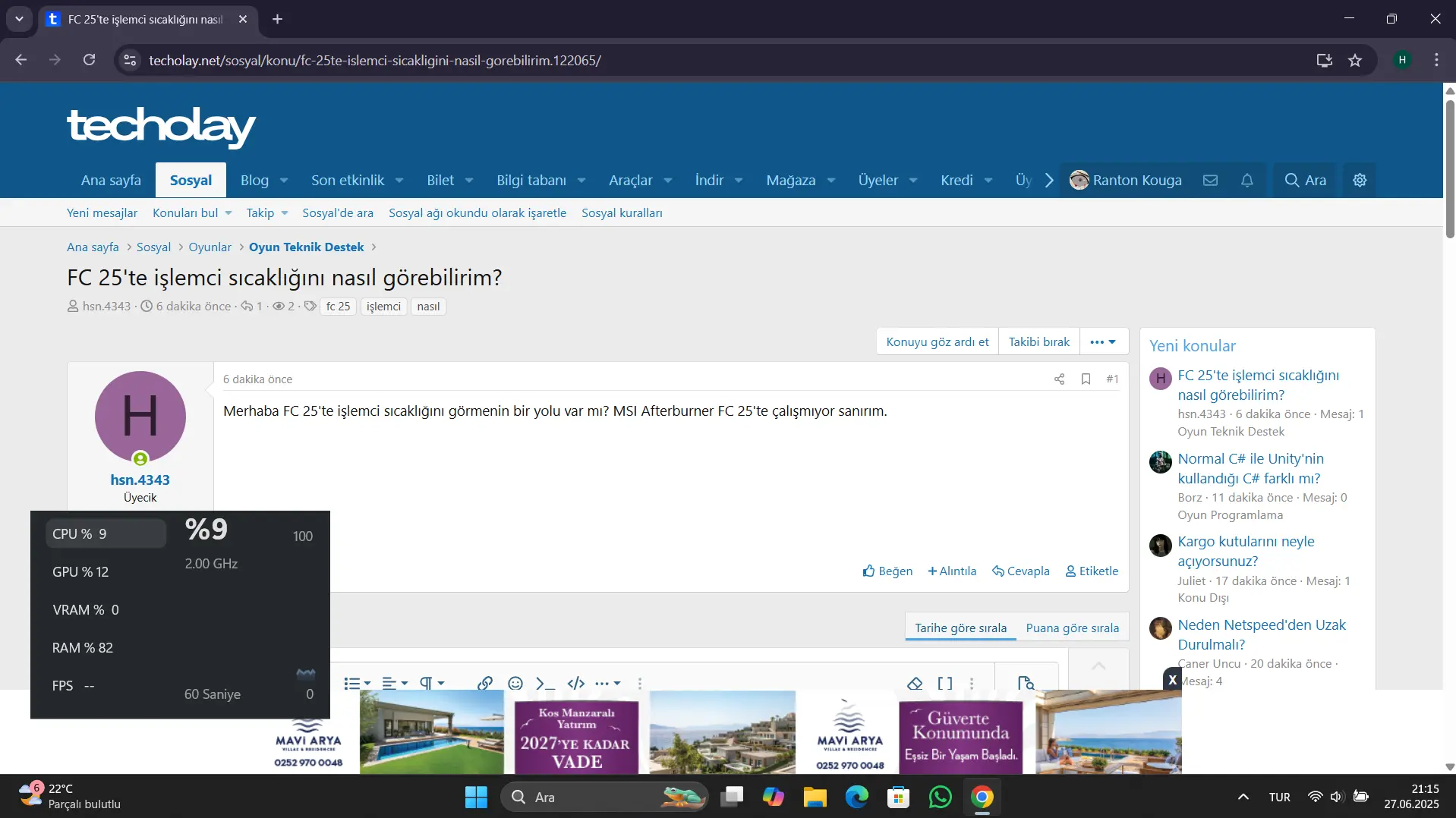Screen dimensions: 1456x818
Task: Click Konuyu göz ardı et button
Action: tap(938, 342)
